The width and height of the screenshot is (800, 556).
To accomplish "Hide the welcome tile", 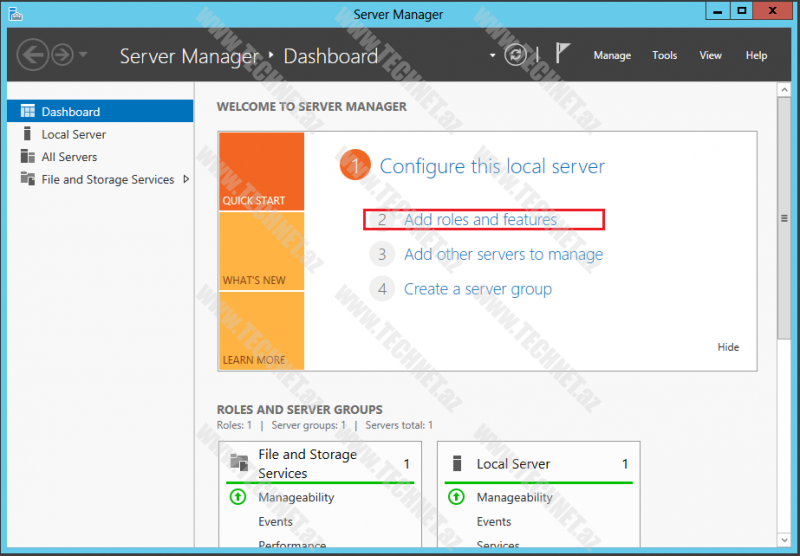I will click(728, 347).
